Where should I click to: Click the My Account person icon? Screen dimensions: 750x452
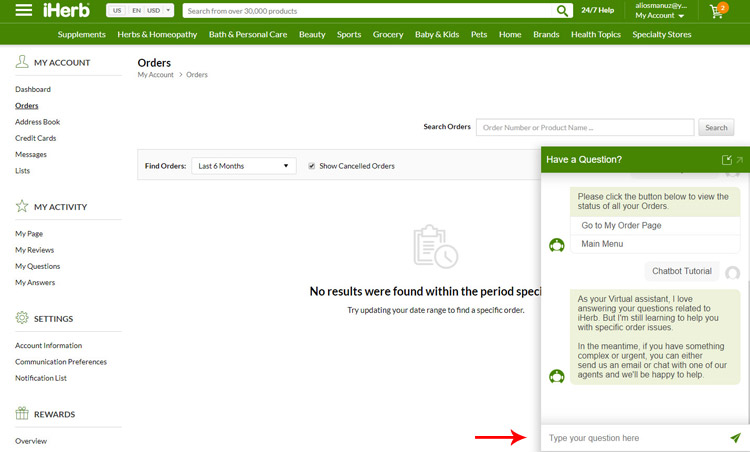click(22, 62)
